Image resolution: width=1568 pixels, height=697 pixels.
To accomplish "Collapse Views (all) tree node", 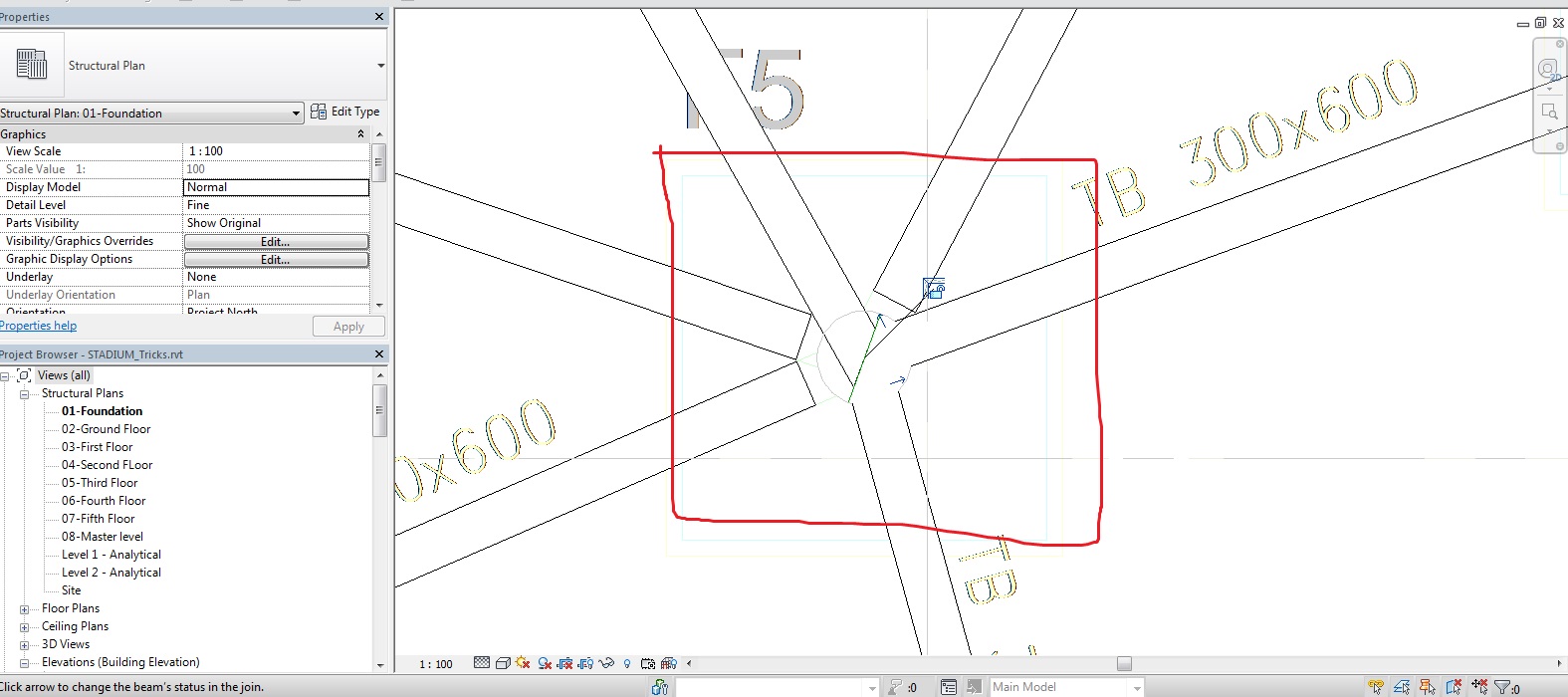I will click(5, 376).
